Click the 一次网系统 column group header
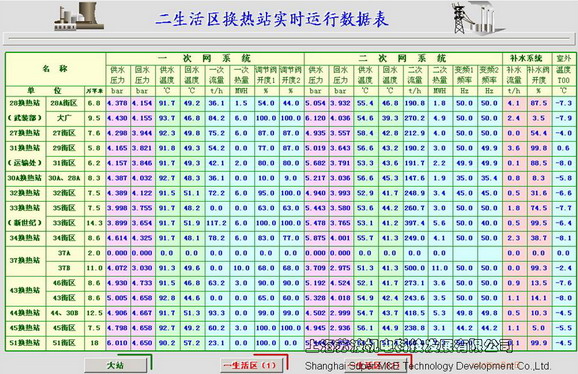 (x=205, y=59)
